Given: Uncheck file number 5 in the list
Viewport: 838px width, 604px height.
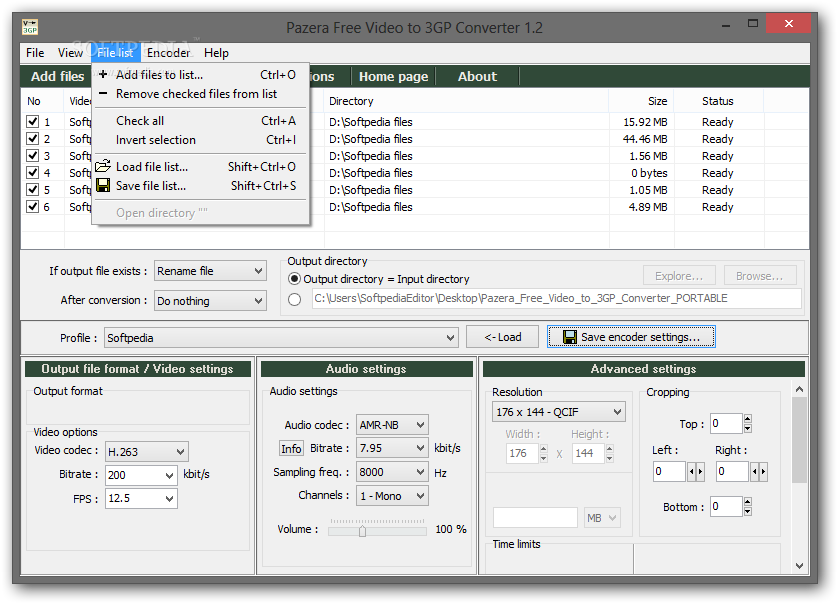Looking at the screenshot, I should (x=33, y=190).
